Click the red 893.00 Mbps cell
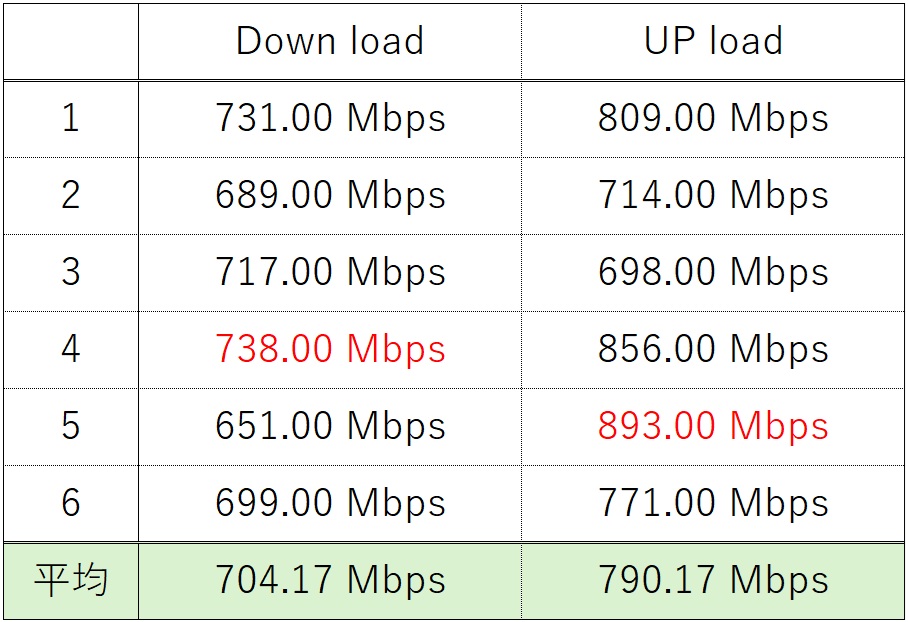This screenshot has height=622, width=908. click(713, 426)
